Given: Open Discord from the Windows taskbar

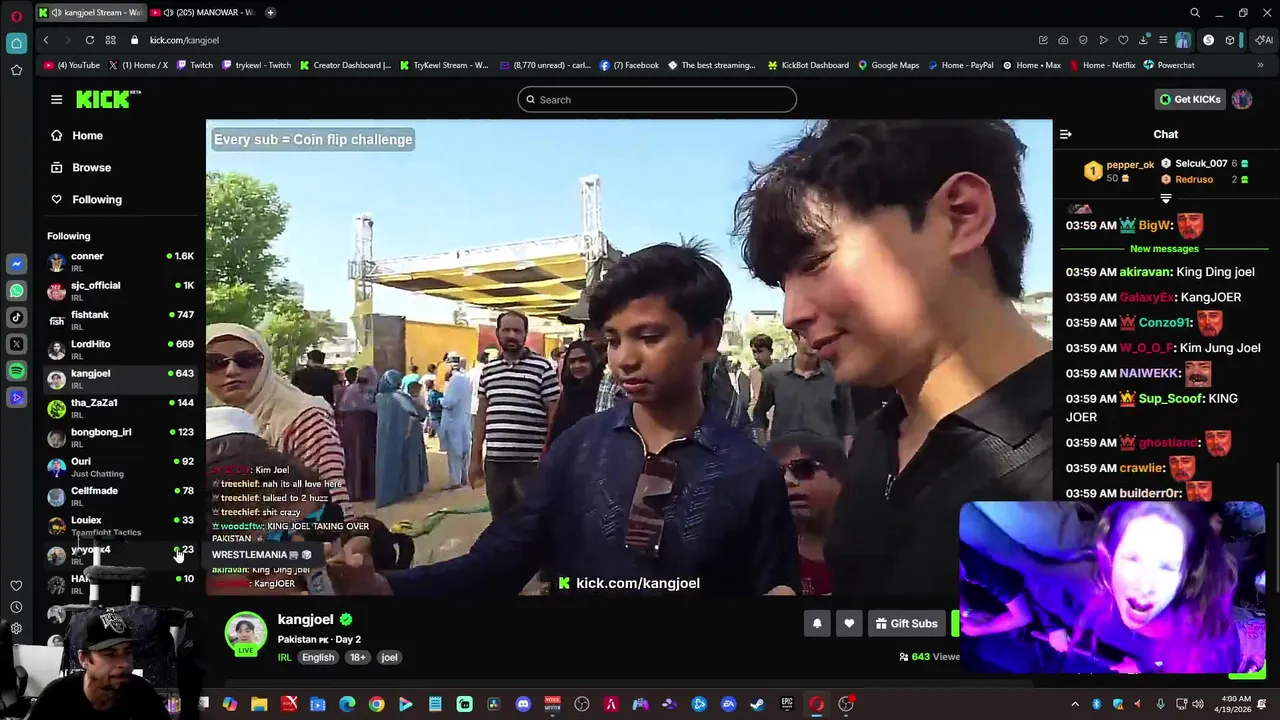Looking at the screenshot, I should tap(523, 704).
